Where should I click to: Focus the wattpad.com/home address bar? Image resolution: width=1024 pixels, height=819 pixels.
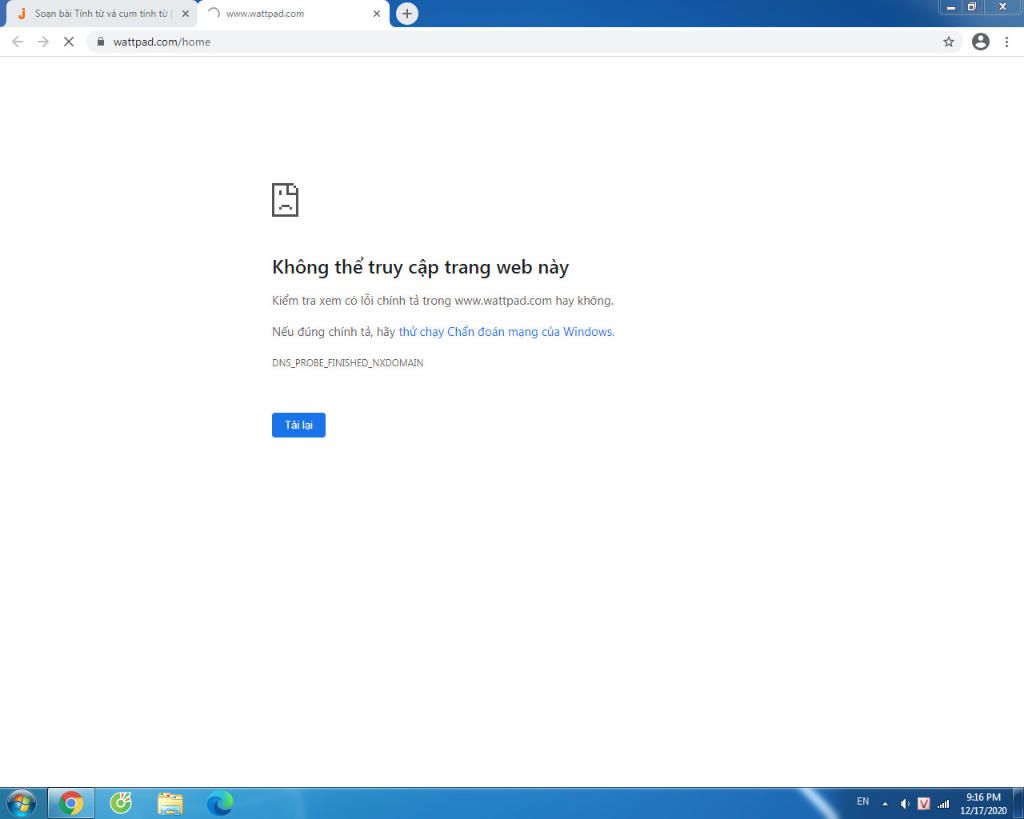[x=522, y=42]
